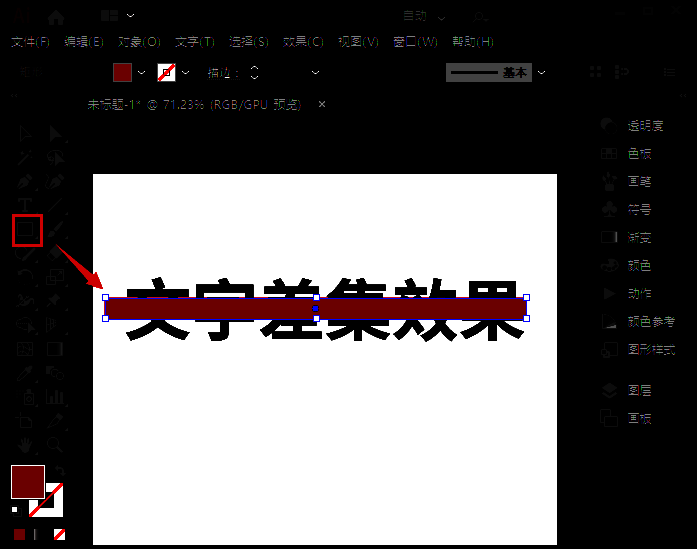Click the large dark red fill swatch
Screen dimensions: 697x549
tap(27, 481)
